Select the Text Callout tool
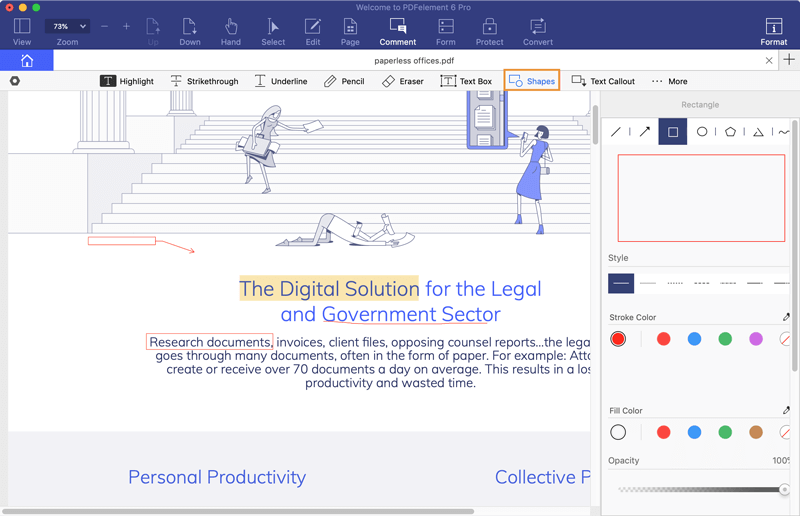Screen dimensions: 800x516 (603, 81)
